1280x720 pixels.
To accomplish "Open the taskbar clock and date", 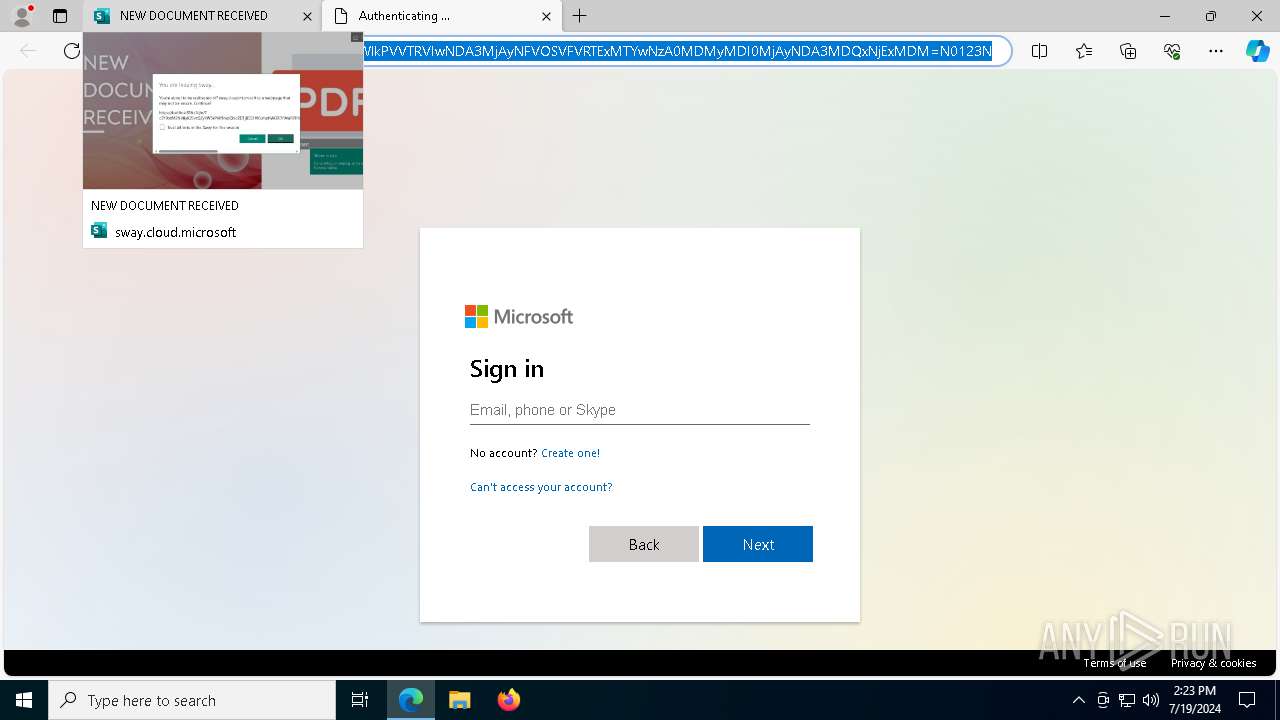I will coord(1194,700).
